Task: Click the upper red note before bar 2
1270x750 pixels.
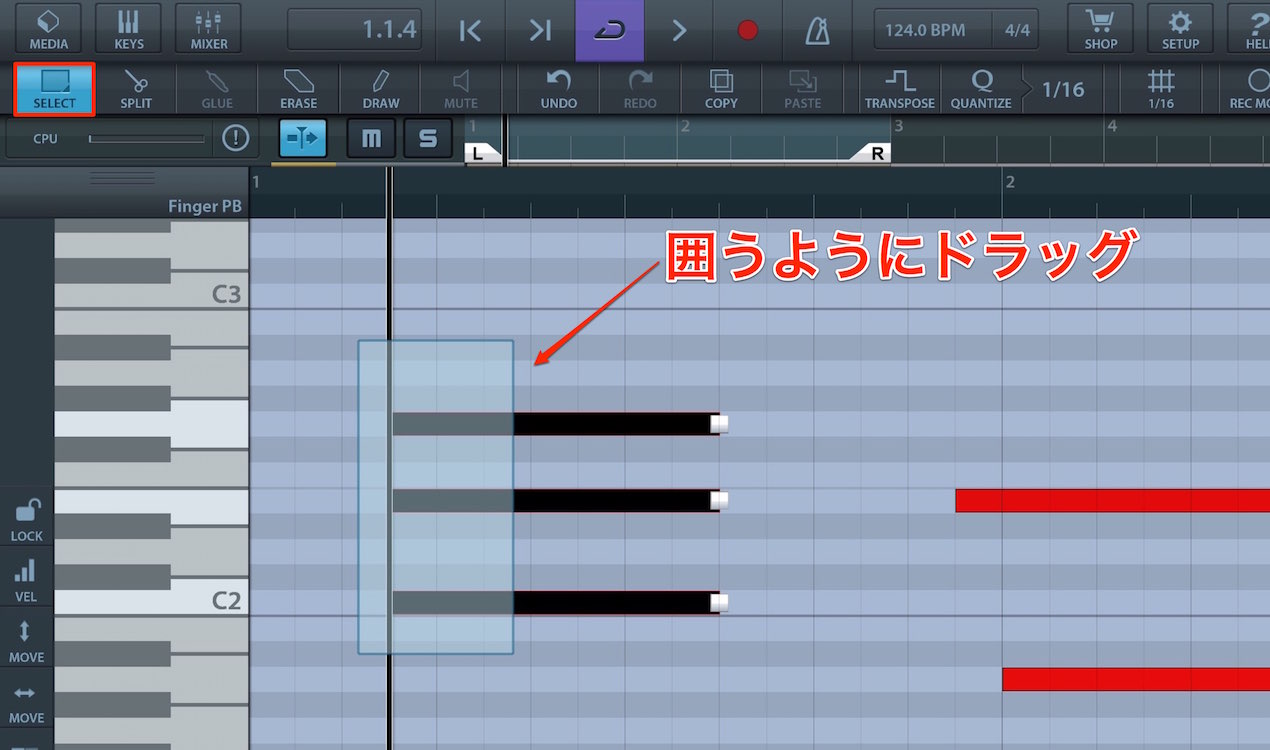Action: tap(1112, 500)
